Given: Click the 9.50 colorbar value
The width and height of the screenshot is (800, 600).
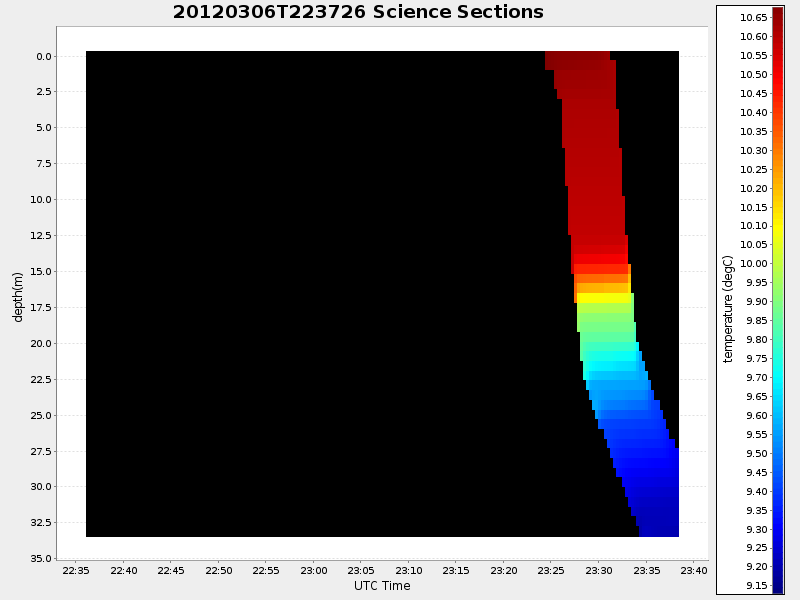Looking at the screenshot, I should (757, 454).
